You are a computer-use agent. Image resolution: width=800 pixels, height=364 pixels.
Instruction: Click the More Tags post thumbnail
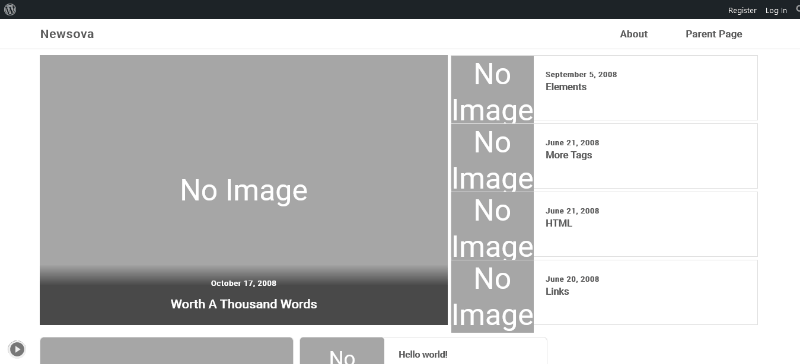(492, 158)
